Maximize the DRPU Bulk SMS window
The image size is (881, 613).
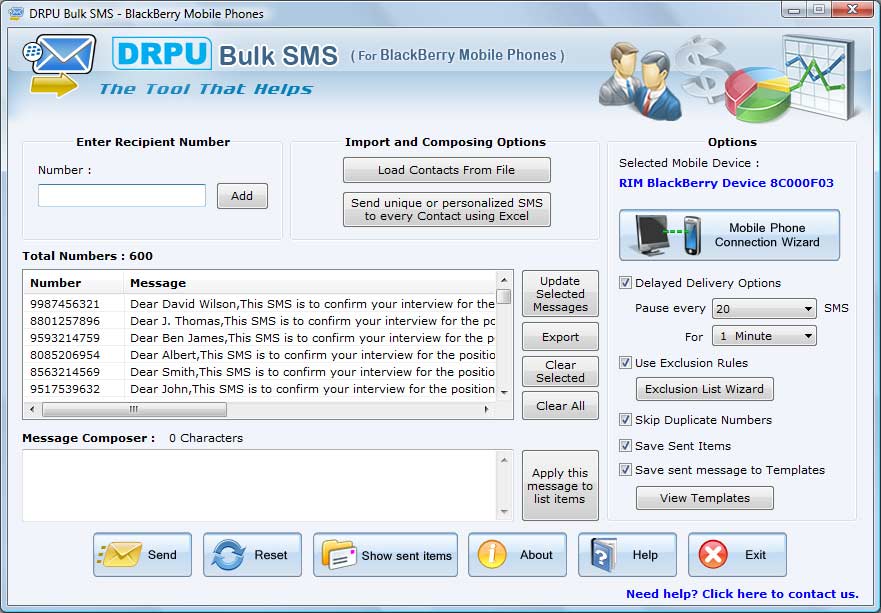click(x=819, y=10)
